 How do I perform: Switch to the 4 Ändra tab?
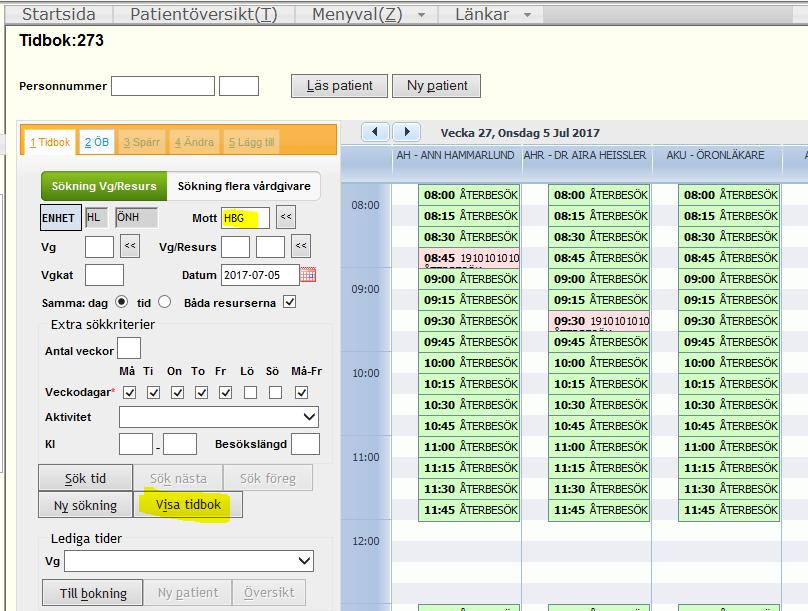[x=194, y=142]
